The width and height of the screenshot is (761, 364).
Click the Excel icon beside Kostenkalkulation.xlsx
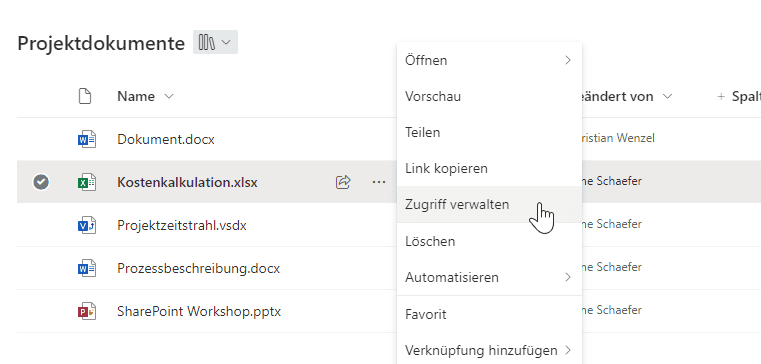pos(87,182)
